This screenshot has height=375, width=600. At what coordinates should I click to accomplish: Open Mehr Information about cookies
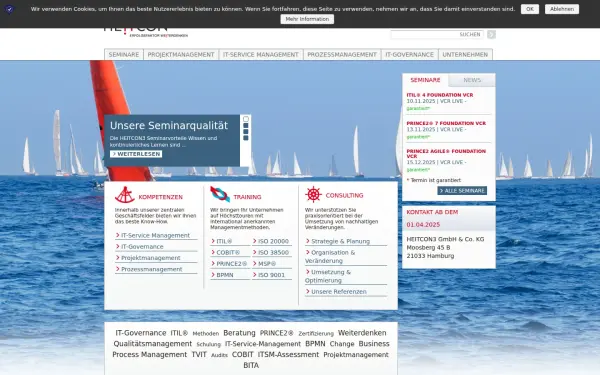[307, 19]
